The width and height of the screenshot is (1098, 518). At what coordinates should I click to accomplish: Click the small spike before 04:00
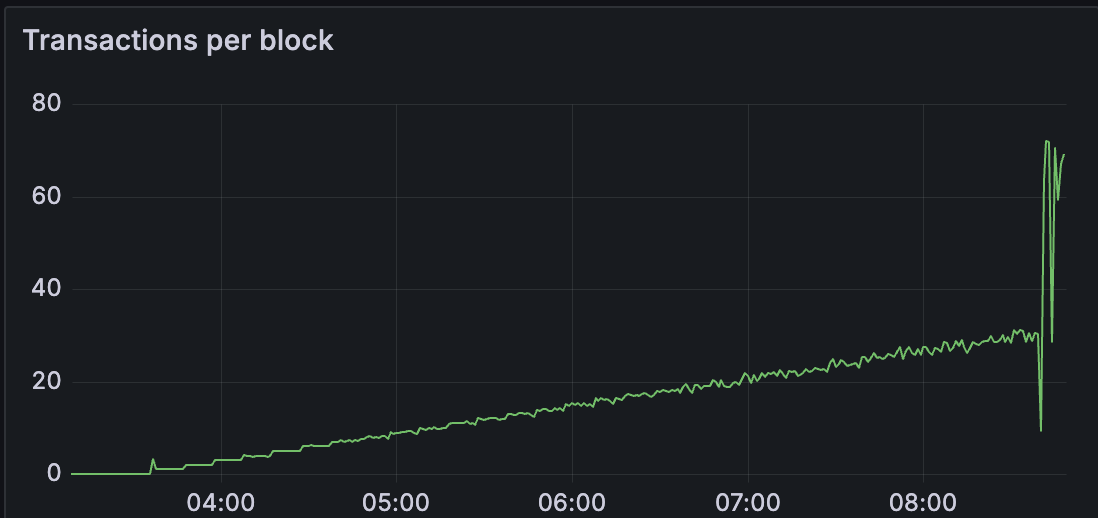(x=153, y=460)
